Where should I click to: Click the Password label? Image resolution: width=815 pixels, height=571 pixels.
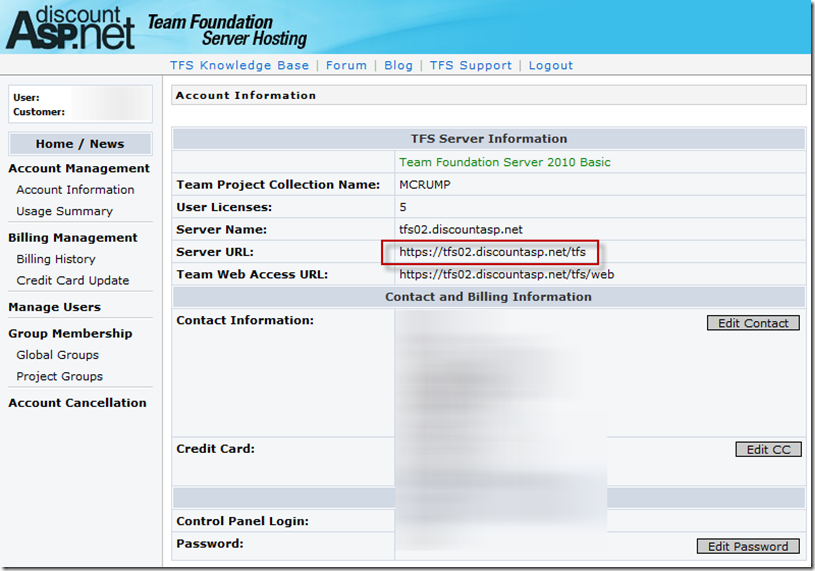click(209, 544)
